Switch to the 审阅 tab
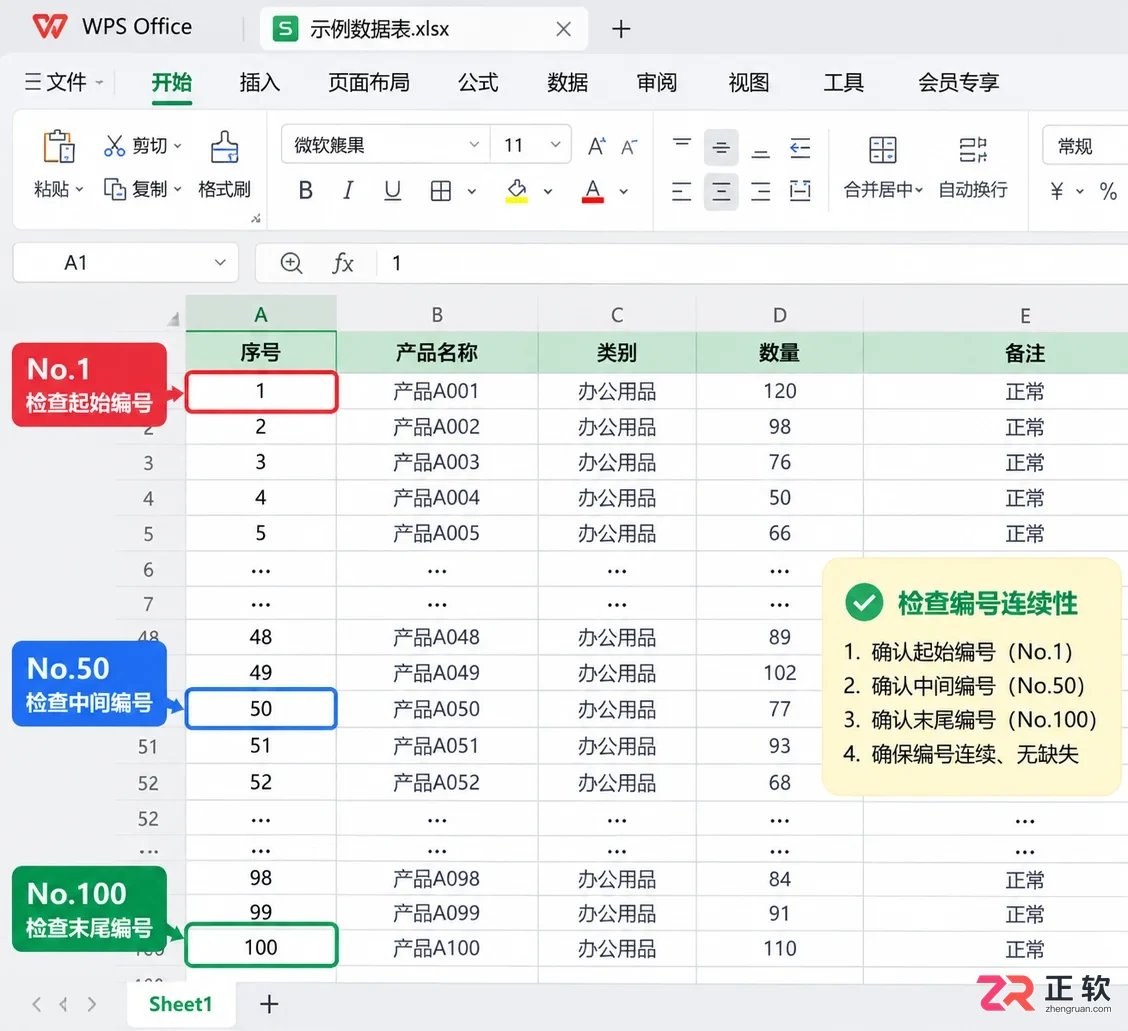1128x1031 pixels. (x=657, y=83)
